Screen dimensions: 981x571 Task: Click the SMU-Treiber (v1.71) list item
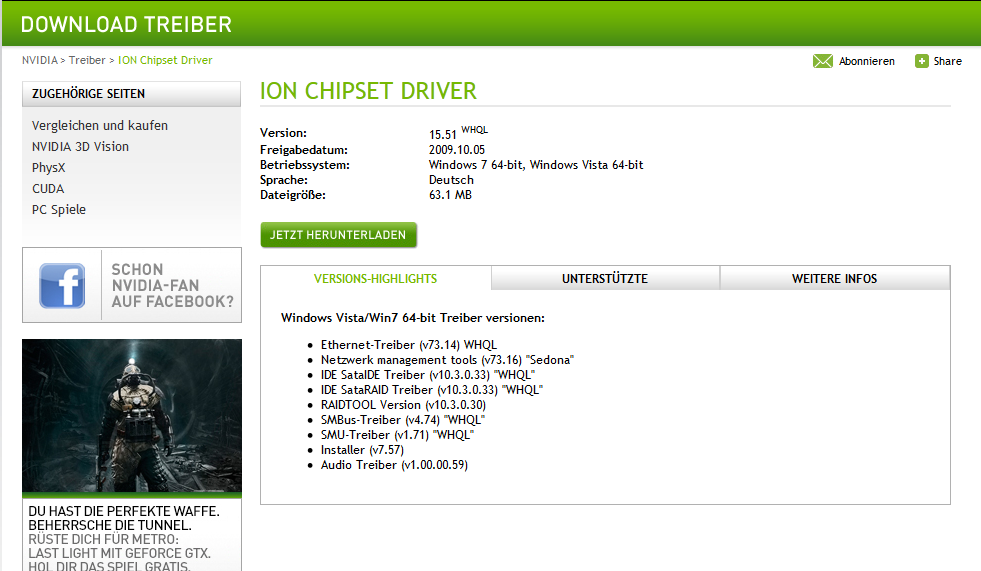(397, 435)
